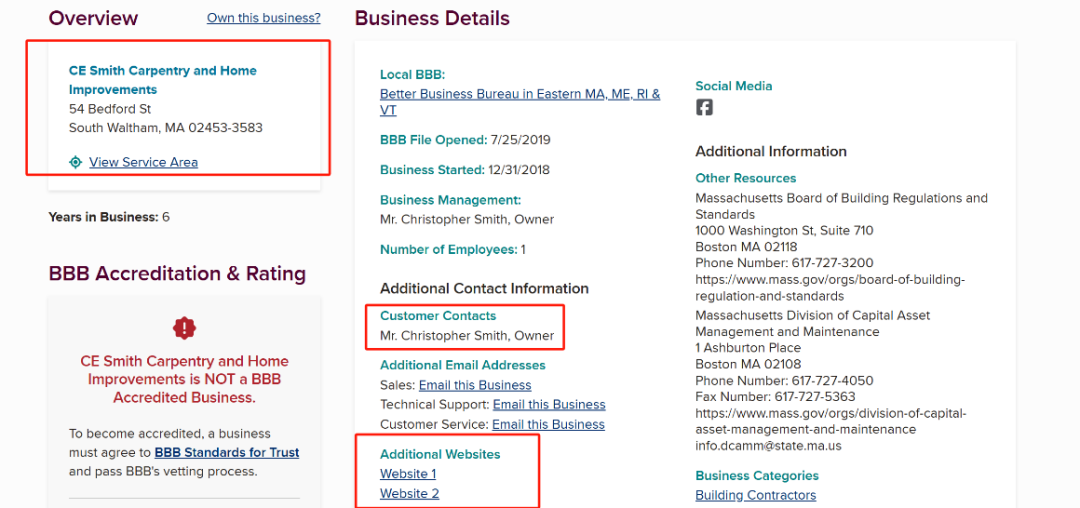
Task: Select 'South Waltham, MA 02453-3583' text
Action: [165, 128]
